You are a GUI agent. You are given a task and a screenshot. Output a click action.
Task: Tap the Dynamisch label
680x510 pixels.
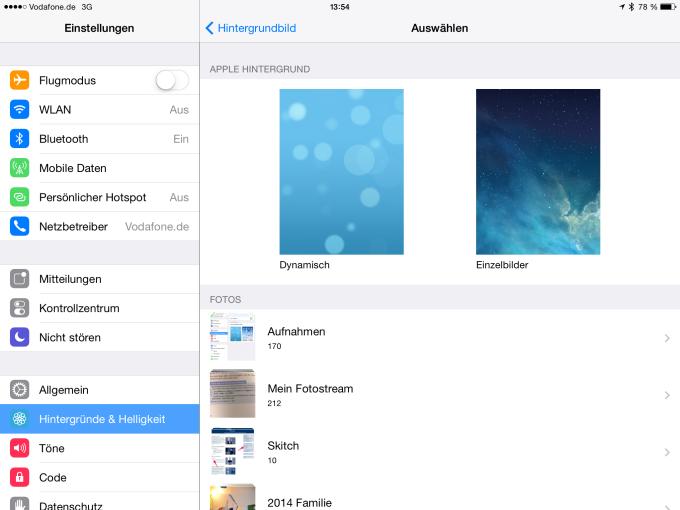point(304,265)
